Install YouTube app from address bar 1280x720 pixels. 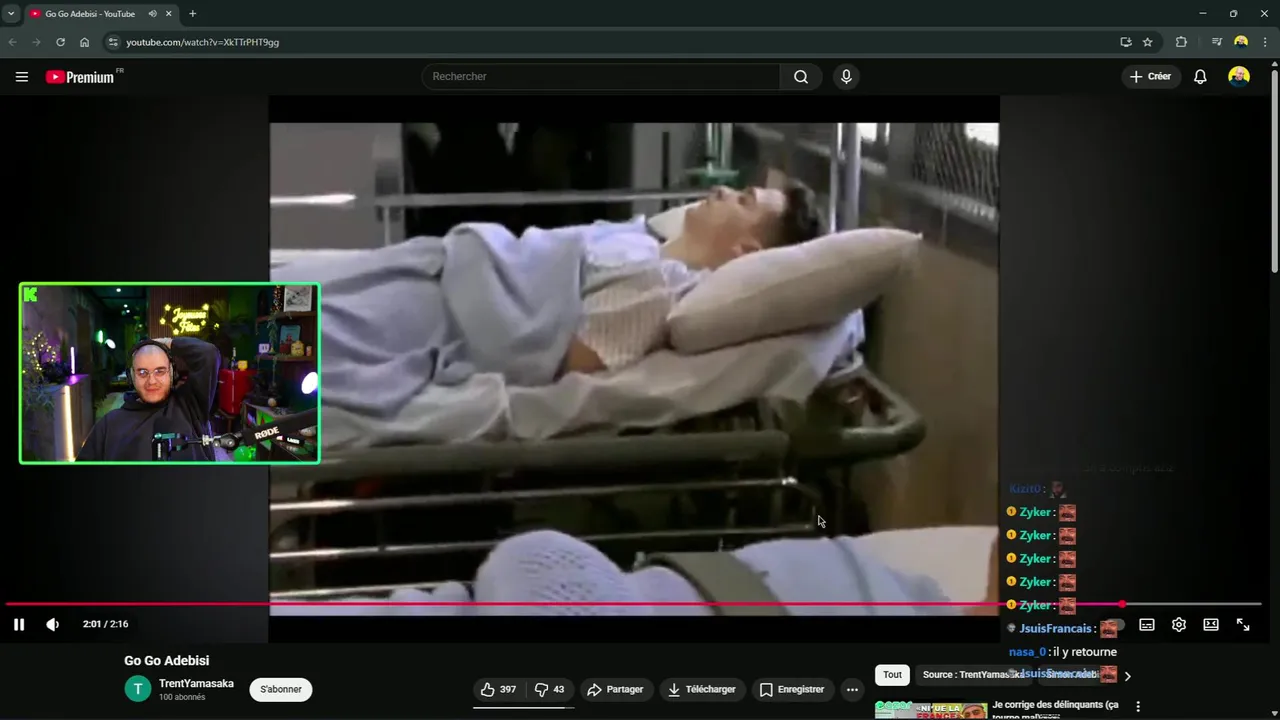pos(1126,42)
